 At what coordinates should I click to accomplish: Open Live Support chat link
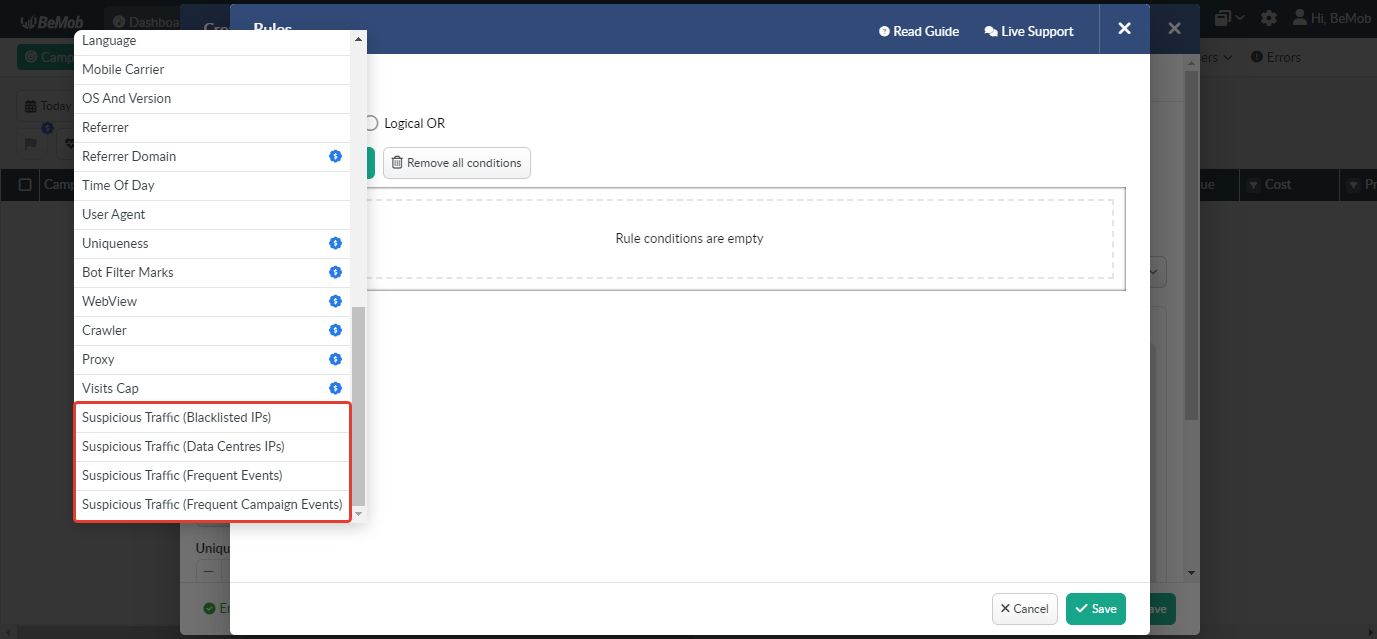click(x=1029, y=32)
